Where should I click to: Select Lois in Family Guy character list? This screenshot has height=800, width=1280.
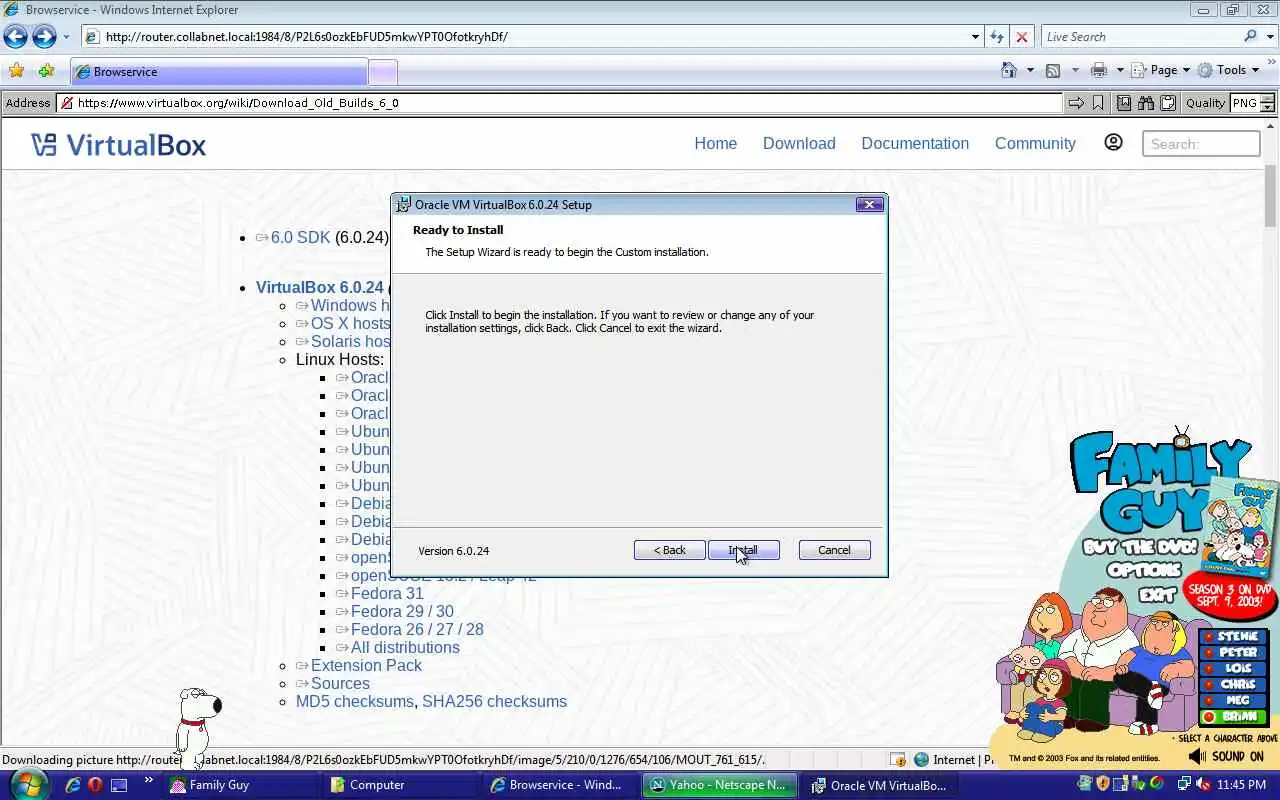click(x=1235, y=669)
